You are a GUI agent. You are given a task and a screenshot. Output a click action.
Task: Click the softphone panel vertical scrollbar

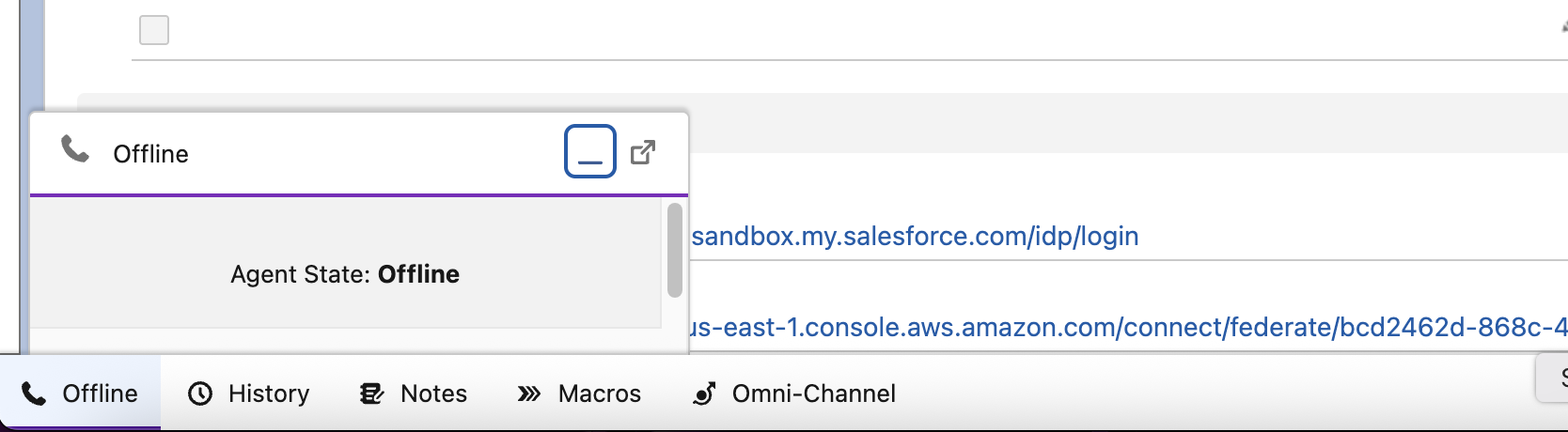[674, 250]
